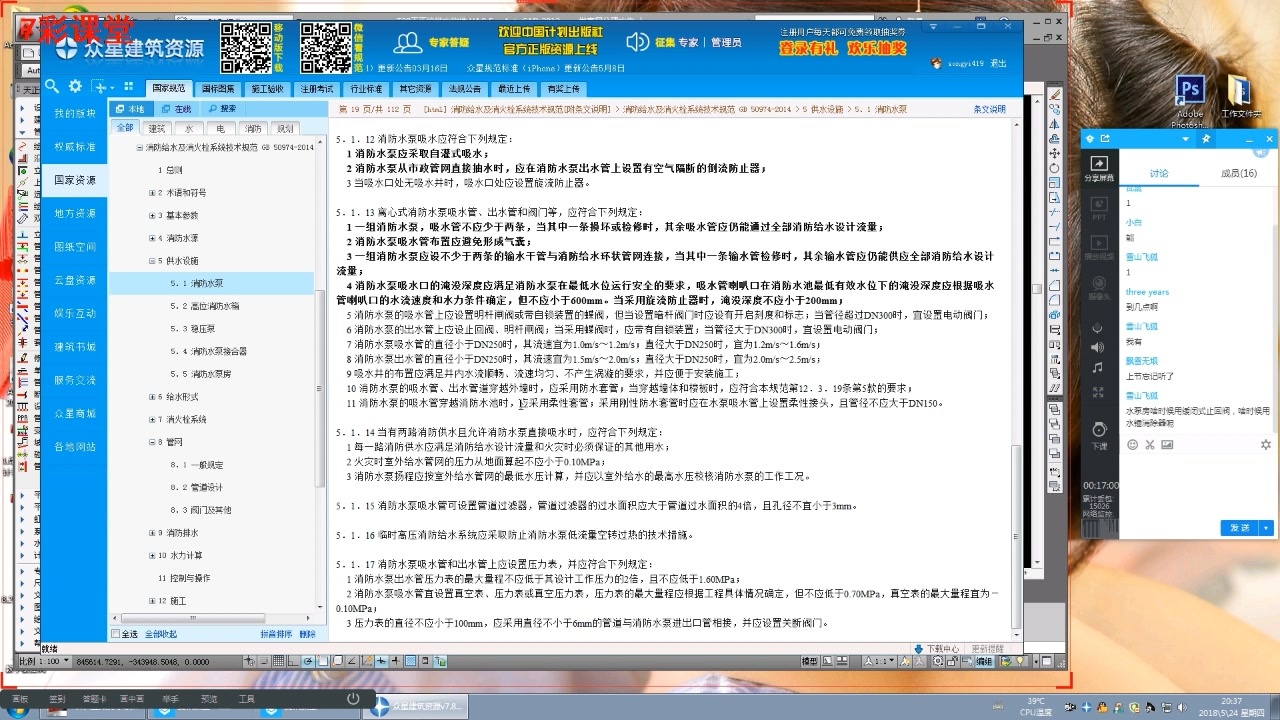Viewport: 1280px width, 720px height.
Task: Switch to the 国标图集 tab
Action: tap(218, 88)
